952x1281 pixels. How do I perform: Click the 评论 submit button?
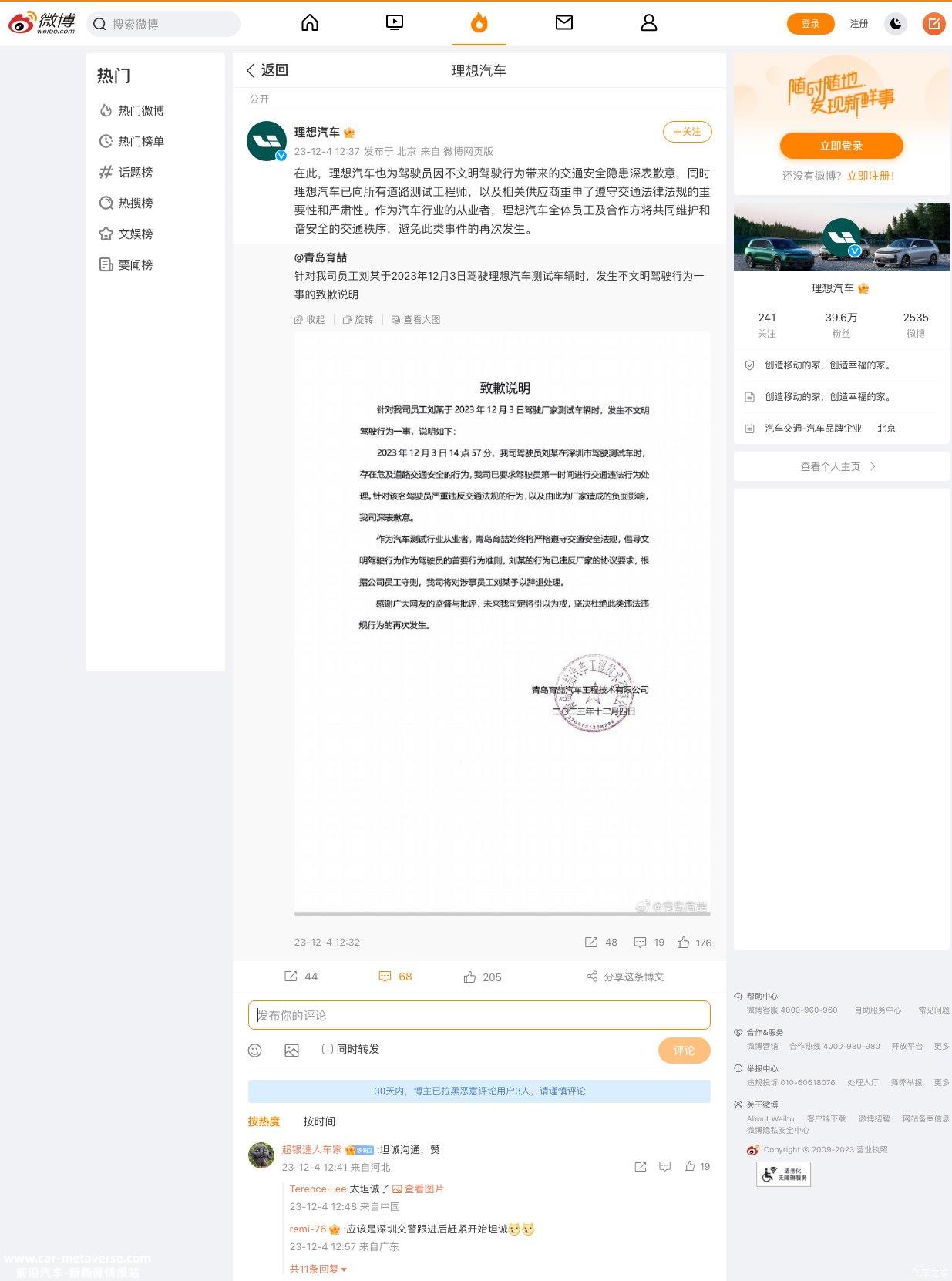point(684,1051)
